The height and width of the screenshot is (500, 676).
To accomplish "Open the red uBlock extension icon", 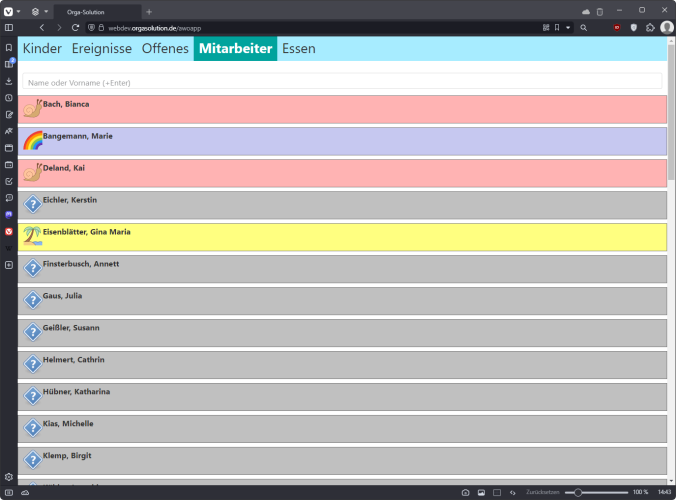I will point(617,28).
